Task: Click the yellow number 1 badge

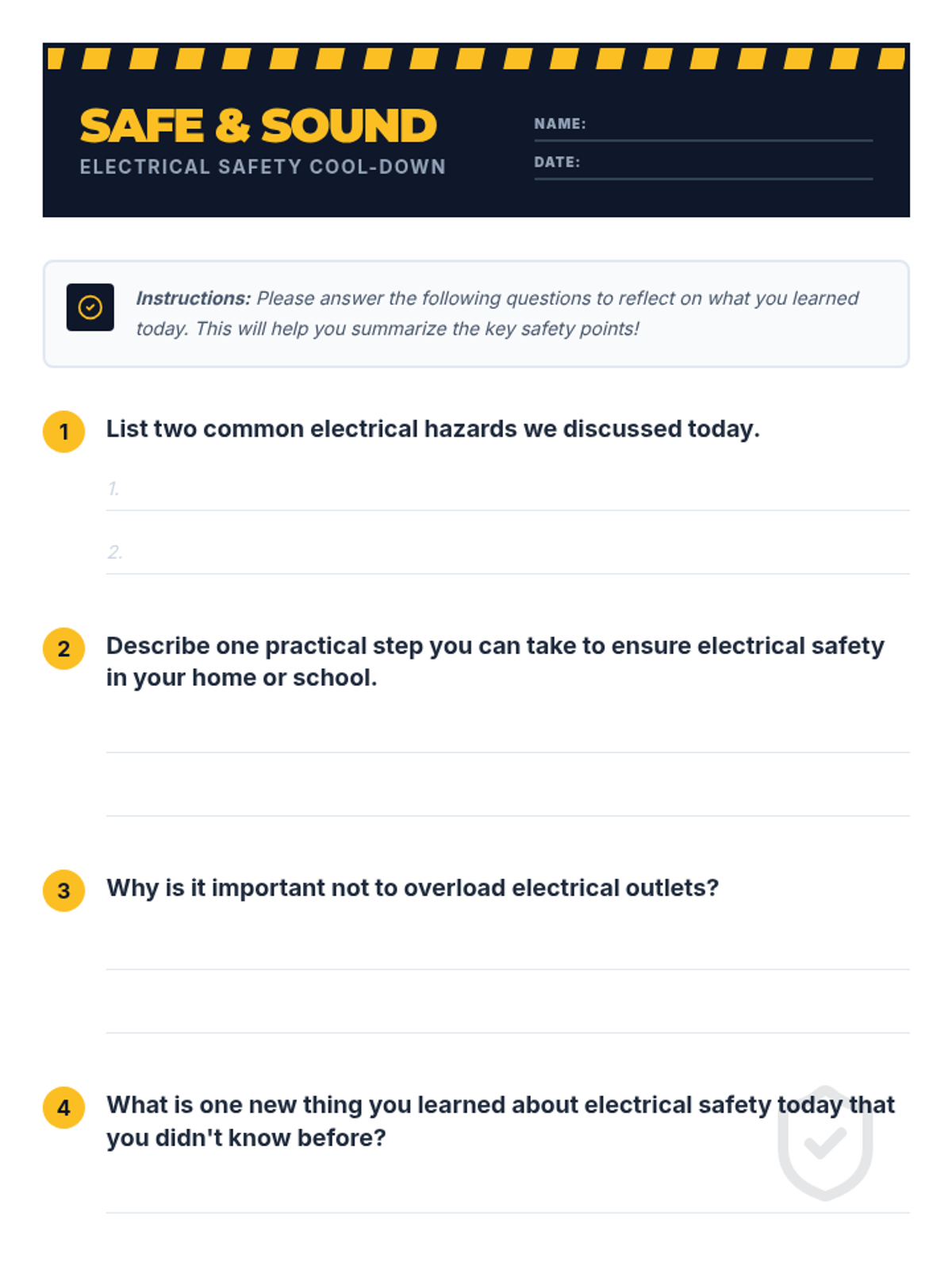Action: tap(63, 432)
